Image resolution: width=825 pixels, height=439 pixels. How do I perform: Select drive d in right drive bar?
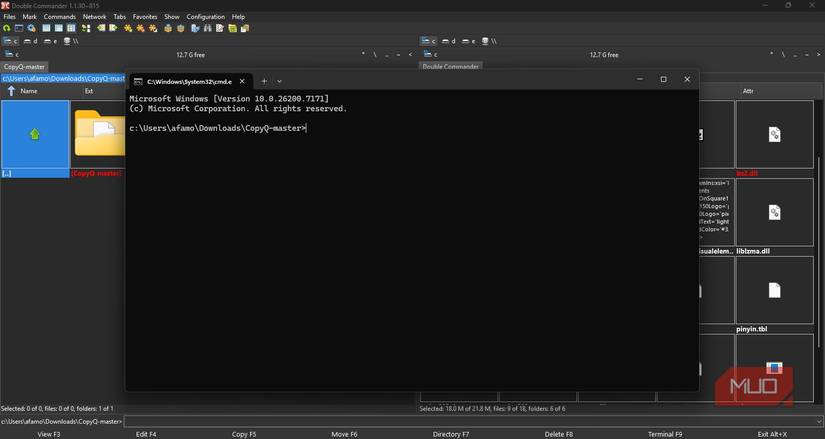[449, 41]
